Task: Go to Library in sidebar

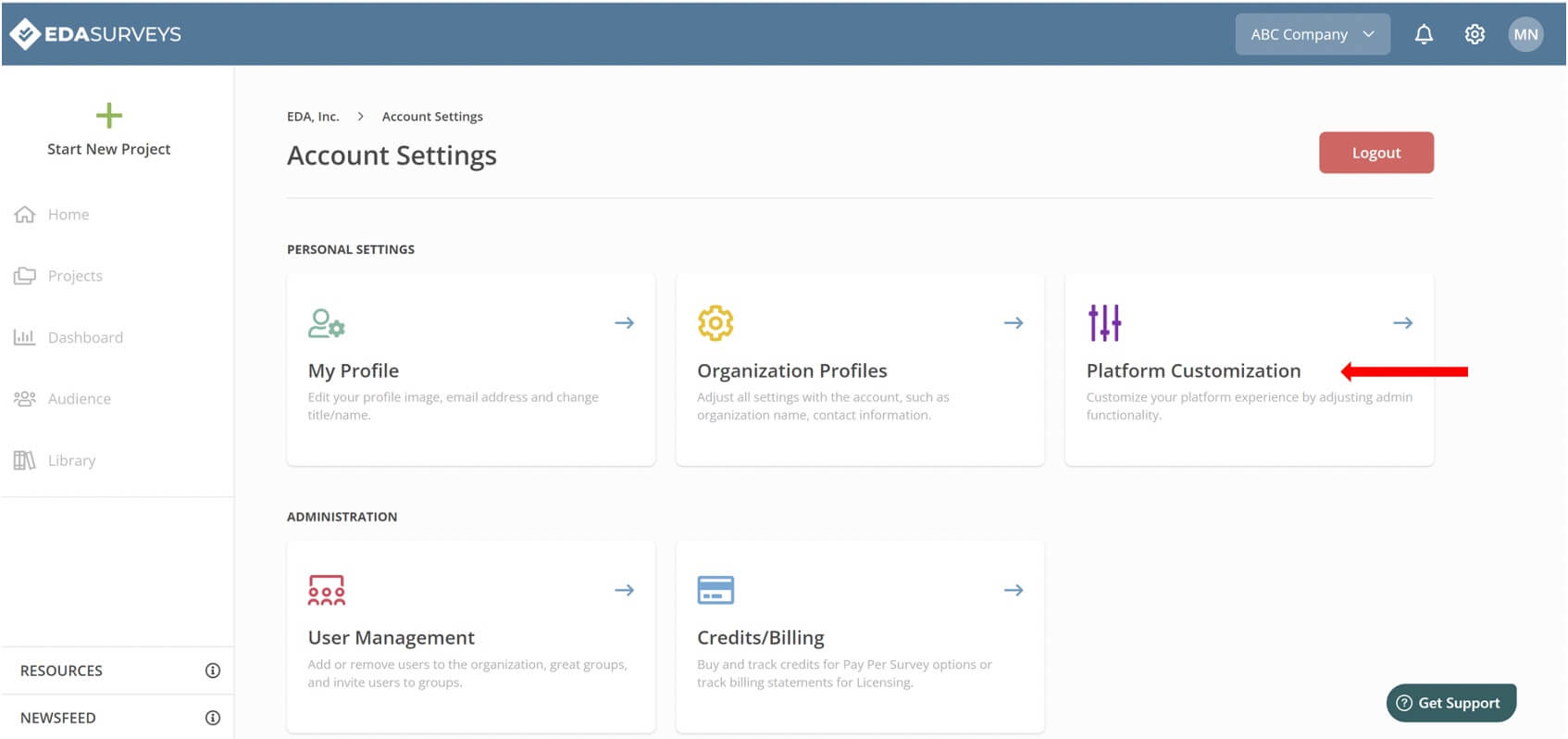Action: pyautogui.click(x=71, y=460)
